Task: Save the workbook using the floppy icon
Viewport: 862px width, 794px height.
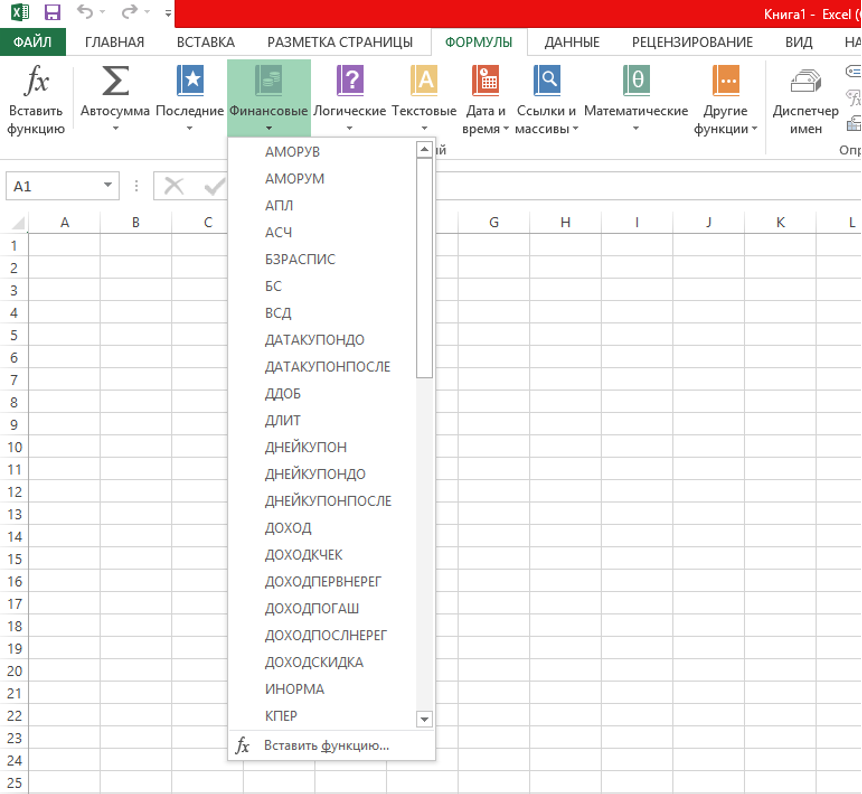Action: pos(52,12)
